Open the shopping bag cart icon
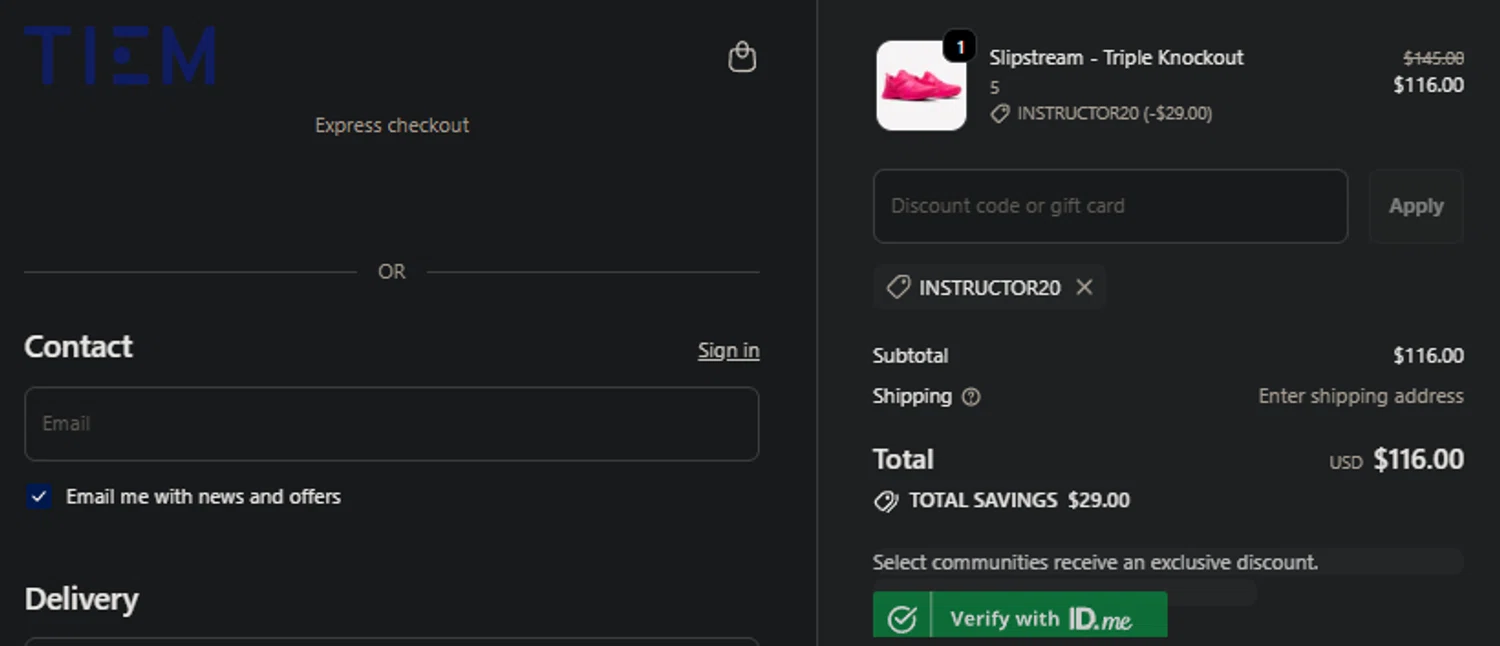This screenshot has height=646, width=1500. coord(742,57)
